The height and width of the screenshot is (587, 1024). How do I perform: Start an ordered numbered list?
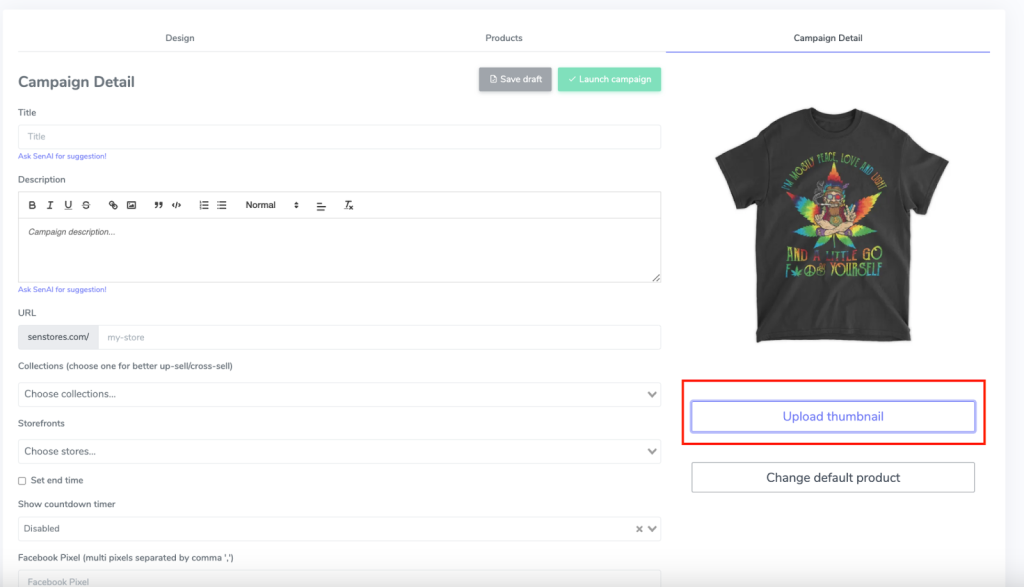(x=204, y=205)
